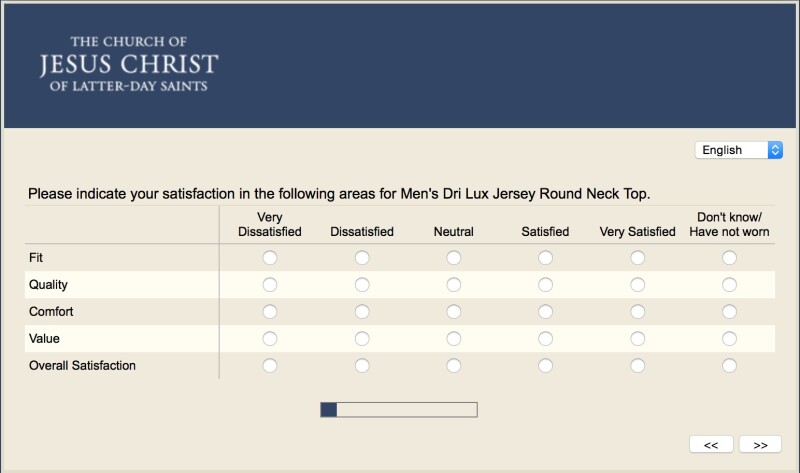Click the previous page << button
The image size is (800, 473).
[711, 445]
